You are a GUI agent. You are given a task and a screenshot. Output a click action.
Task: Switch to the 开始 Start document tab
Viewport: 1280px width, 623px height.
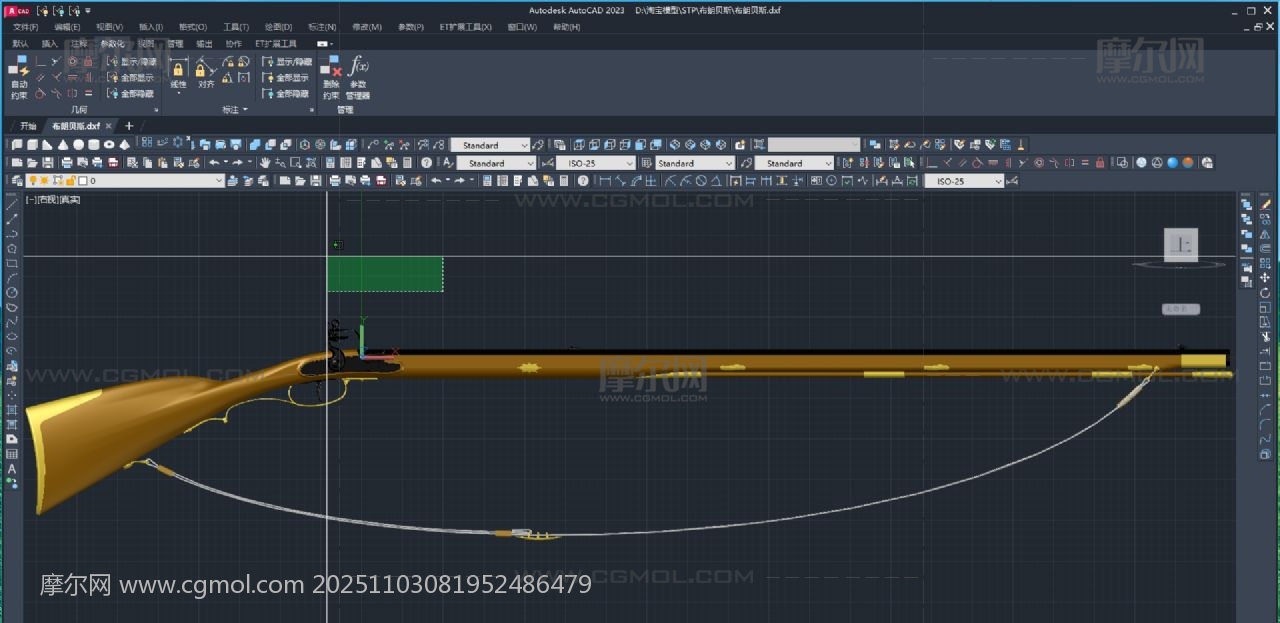[28, 126]
